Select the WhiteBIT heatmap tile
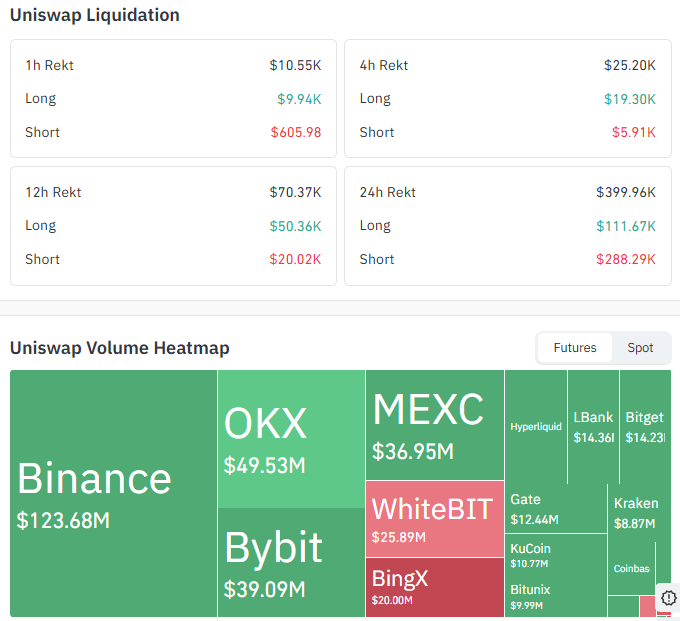680x621 pixels. point(435,519)
